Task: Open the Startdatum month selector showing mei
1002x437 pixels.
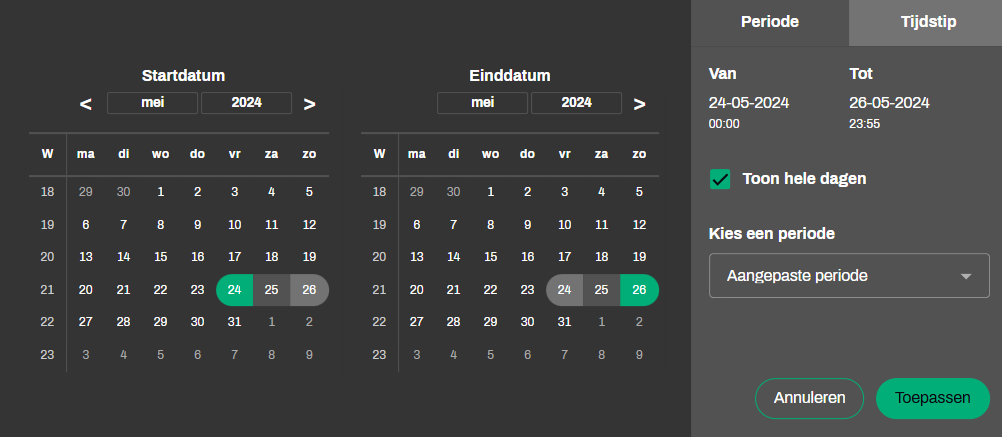Action: click(153, 103)
